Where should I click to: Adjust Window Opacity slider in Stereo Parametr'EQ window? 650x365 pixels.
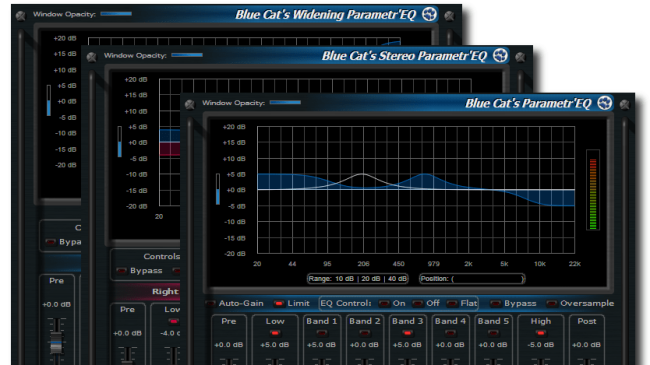[187, 55]
